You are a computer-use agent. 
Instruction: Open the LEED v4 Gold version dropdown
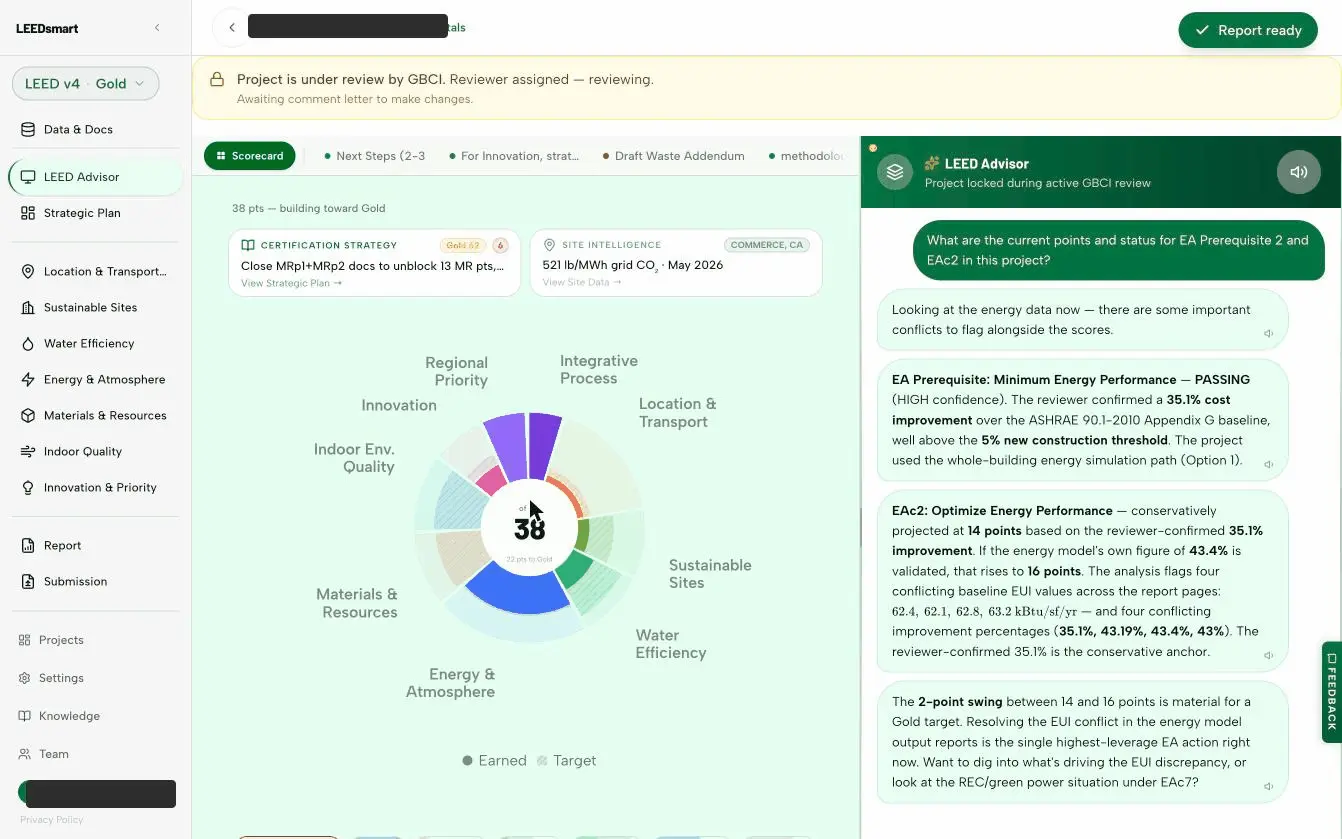point(86,84)
